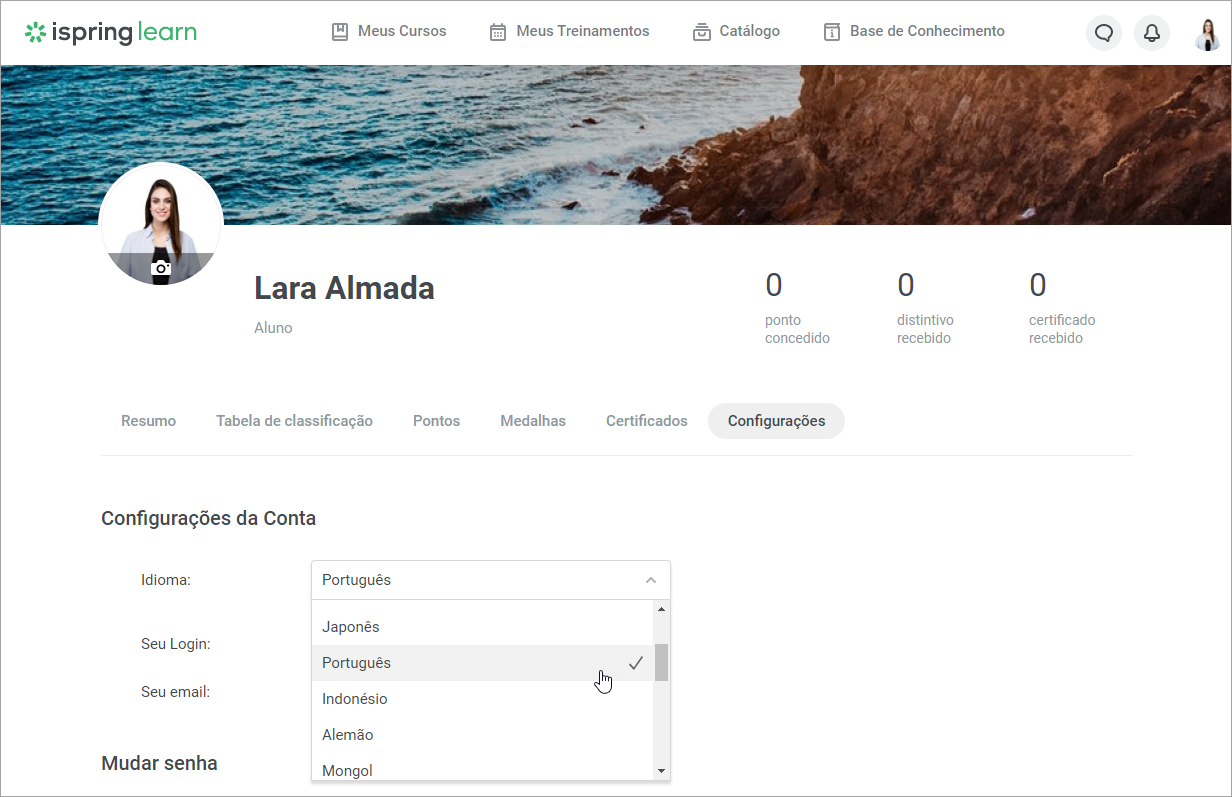Screen dimensions: 1232x797
Task: Open the Catálogo section
Action: (x=736, y=31)
